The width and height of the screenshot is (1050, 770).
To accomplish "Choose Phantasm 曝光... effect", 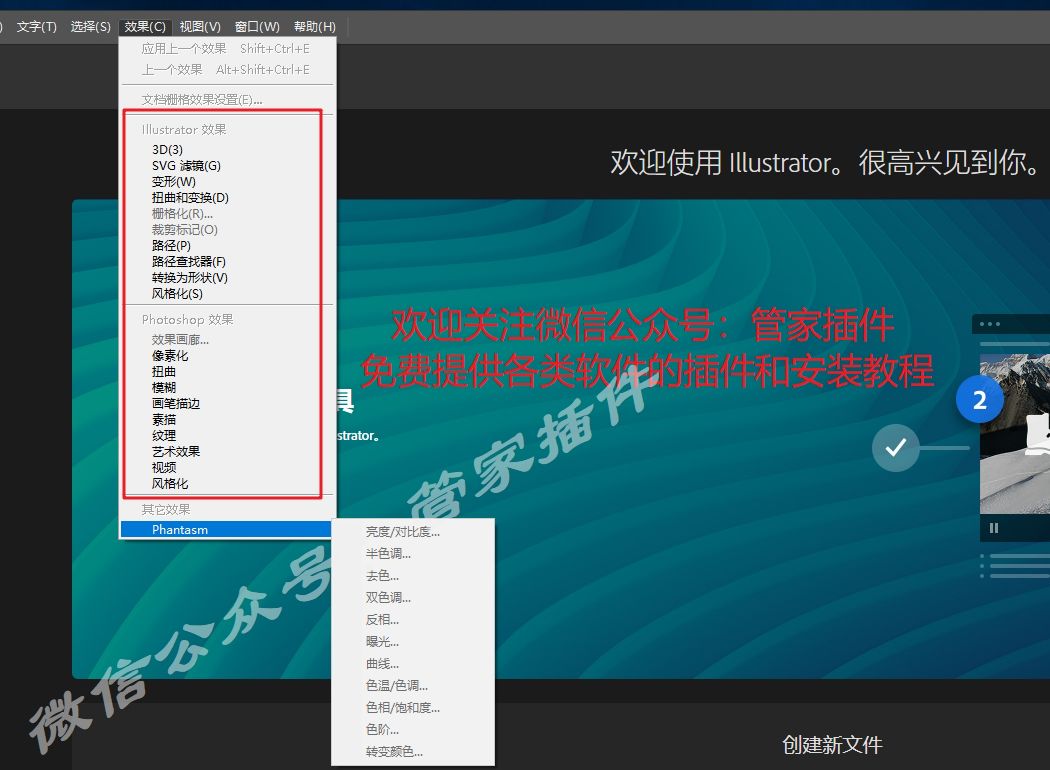I will pos(413,641).
